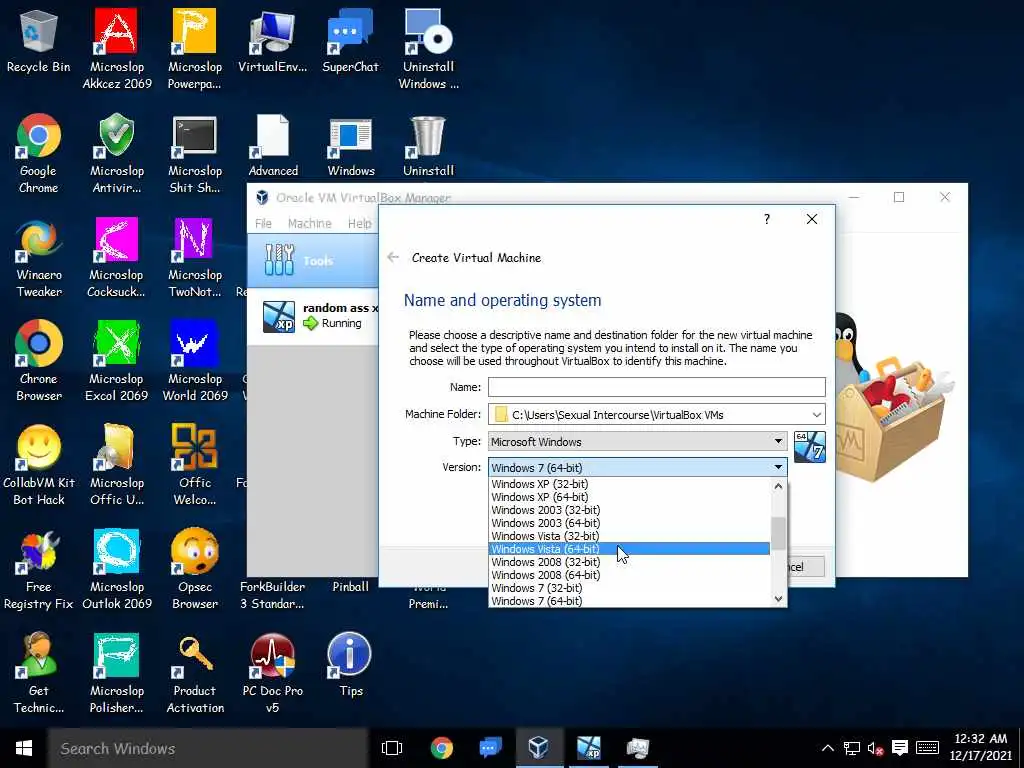The height and width of the screenshot is (768, 1024).
Task: Select the random ass xp virtual machine
Action: coord(313,316)
